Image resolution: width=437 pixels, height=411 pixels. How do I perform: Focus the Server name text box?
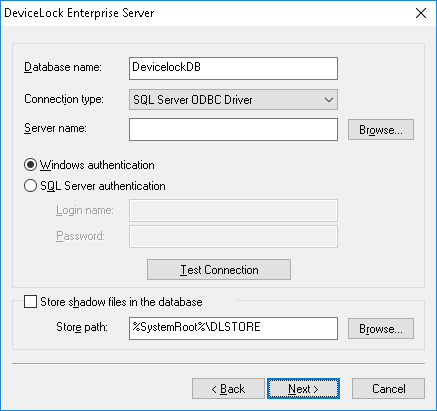coord(233,129)
